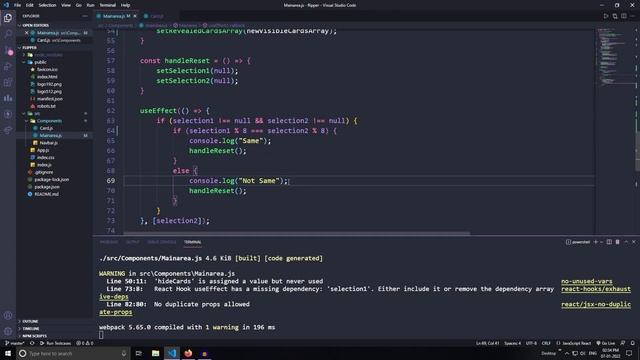The image size is (640, 360).
Task: Synchronize changes via the status bar sync icon
Action: tap(32, 343)
